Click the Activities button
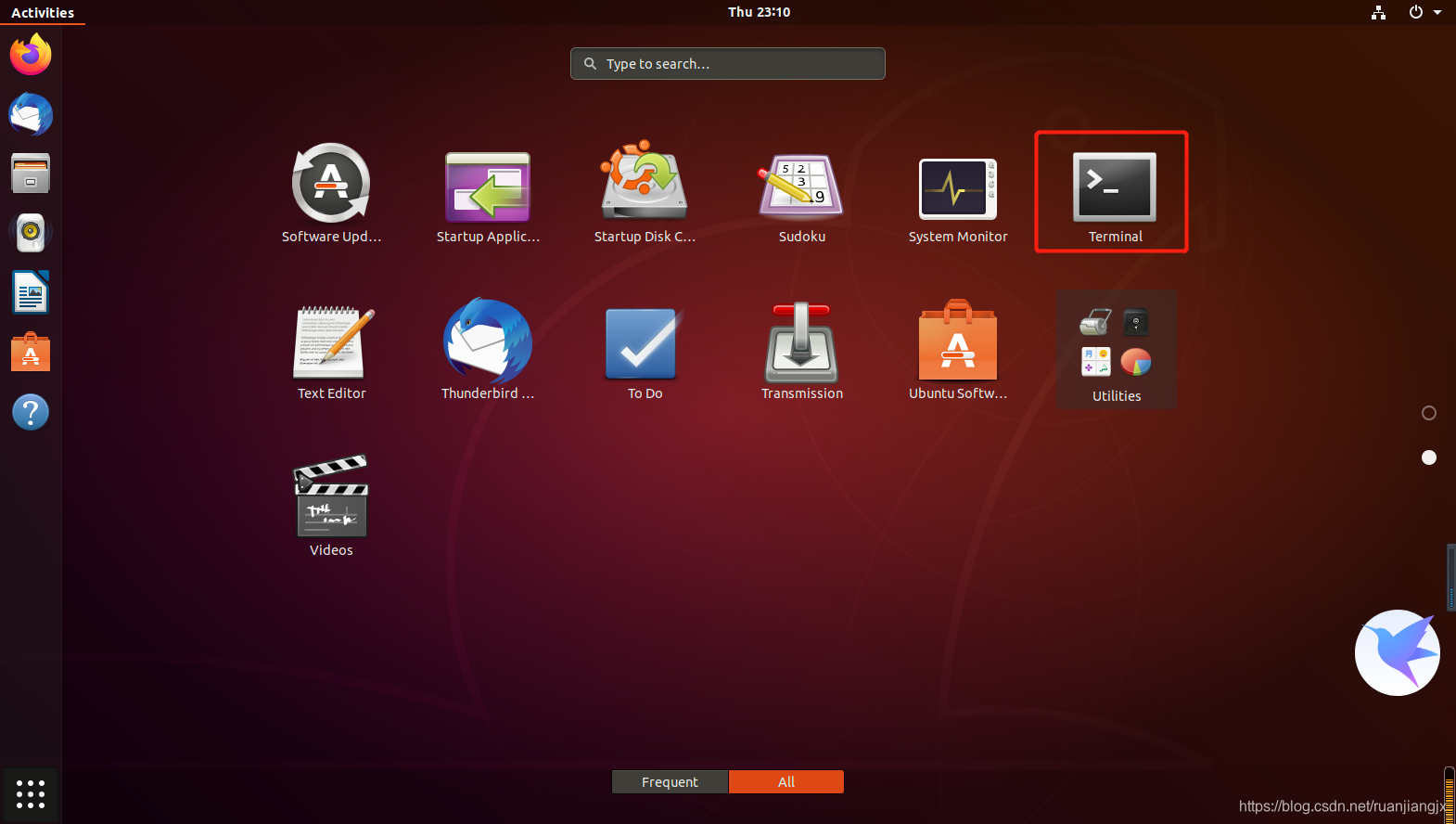The width and height of the screenshot is (1456, 824). click(43, 12)
